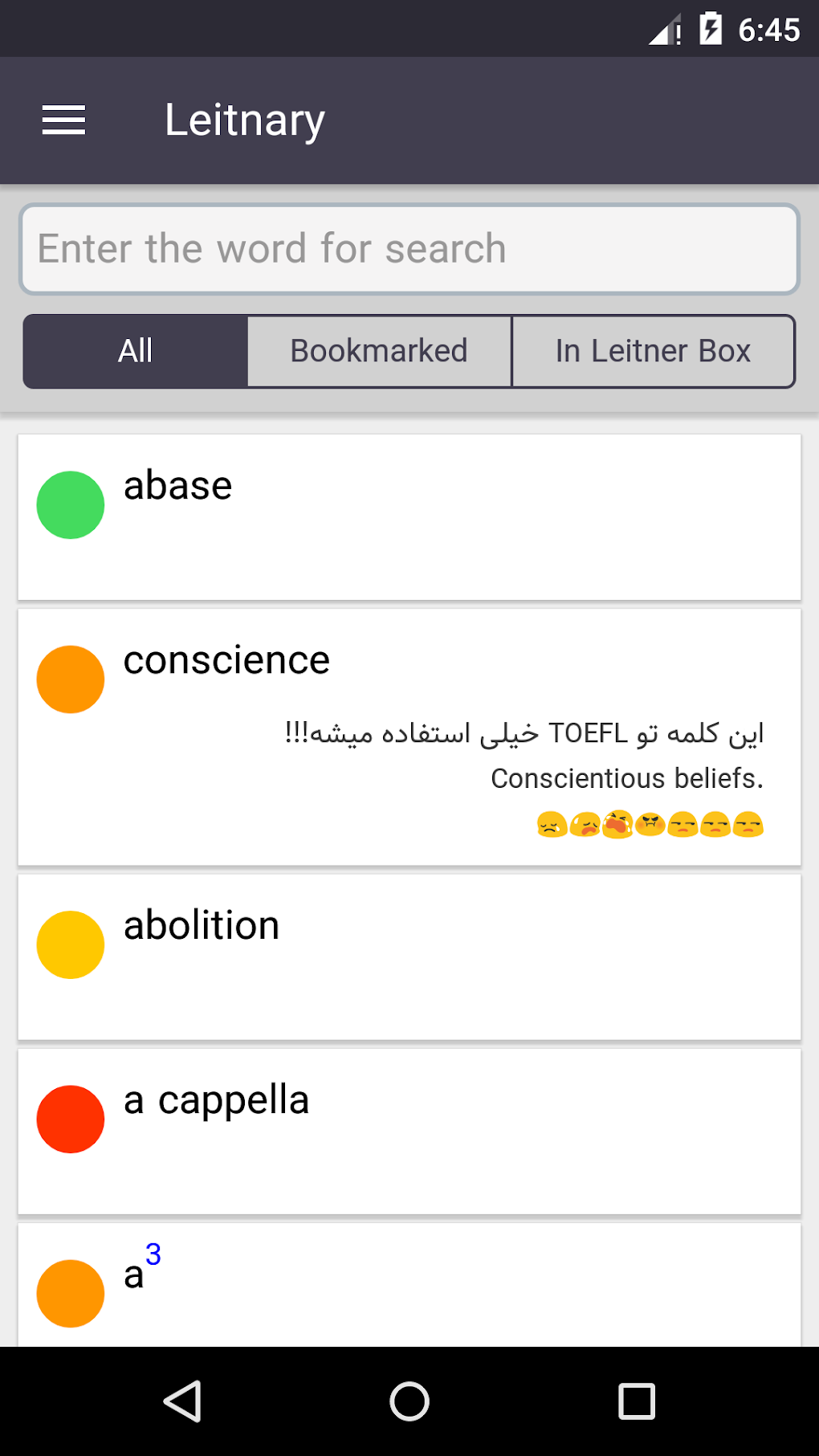Tap the yellow circle beside abolition
819x1456 pixels.
coord(71,944)
